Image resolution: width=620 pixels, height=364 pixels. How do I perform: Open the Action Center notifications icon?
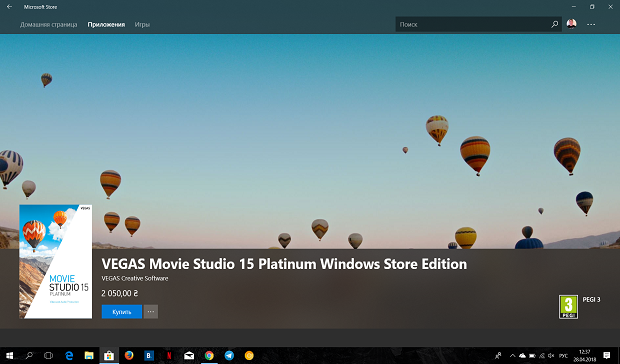coord(607,356)
